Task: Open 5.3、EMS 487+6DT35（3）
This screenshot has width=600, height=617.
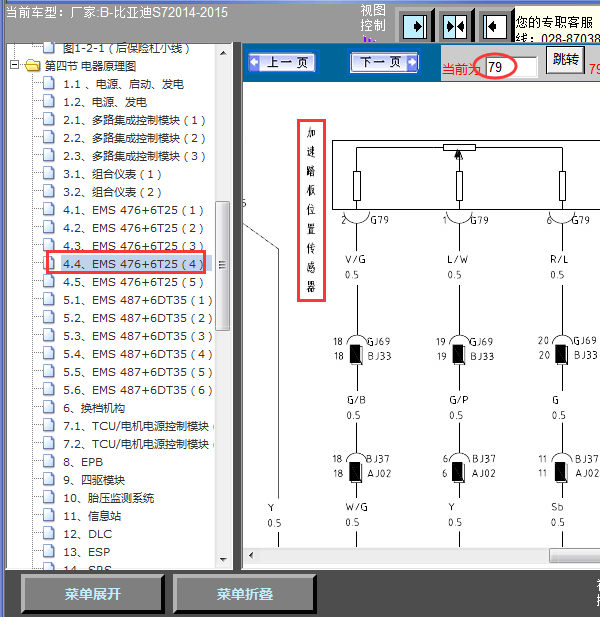Action: (x=138, y=336)
